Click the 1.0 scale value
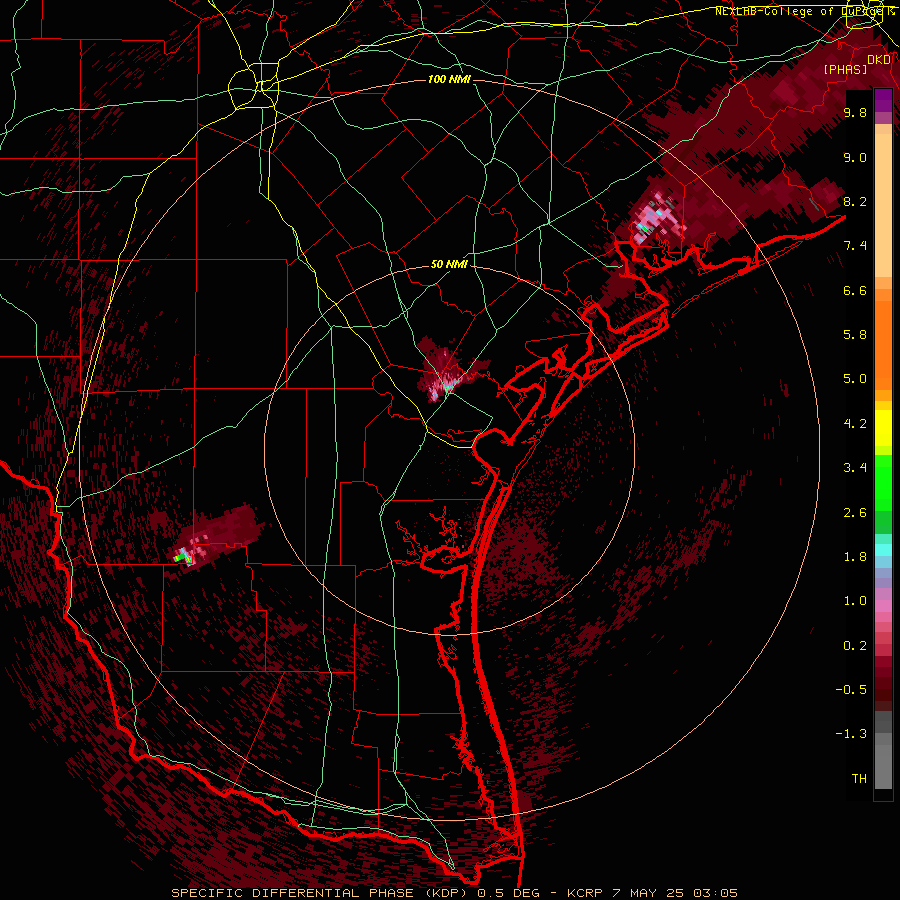Image resolution: width=900 pixels, height=900 pixels. (x=855, y=601)
